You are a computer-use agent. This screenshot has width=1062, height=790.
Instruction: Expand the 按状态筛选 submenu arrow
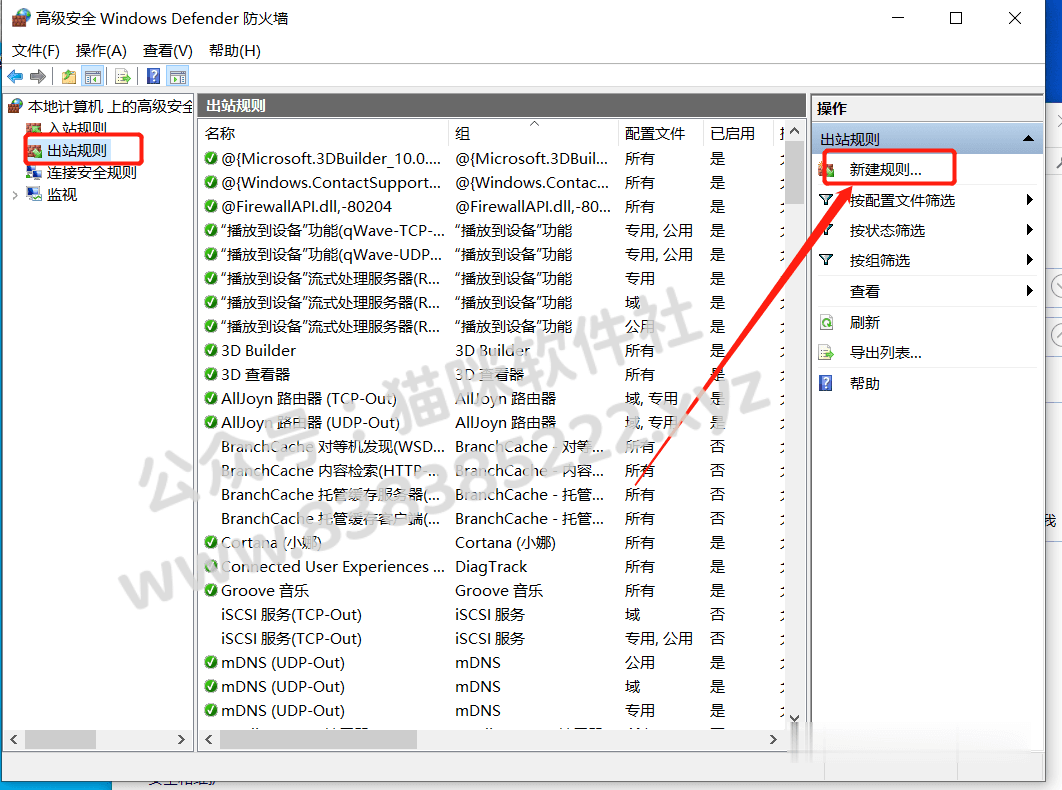point(1029,230)
